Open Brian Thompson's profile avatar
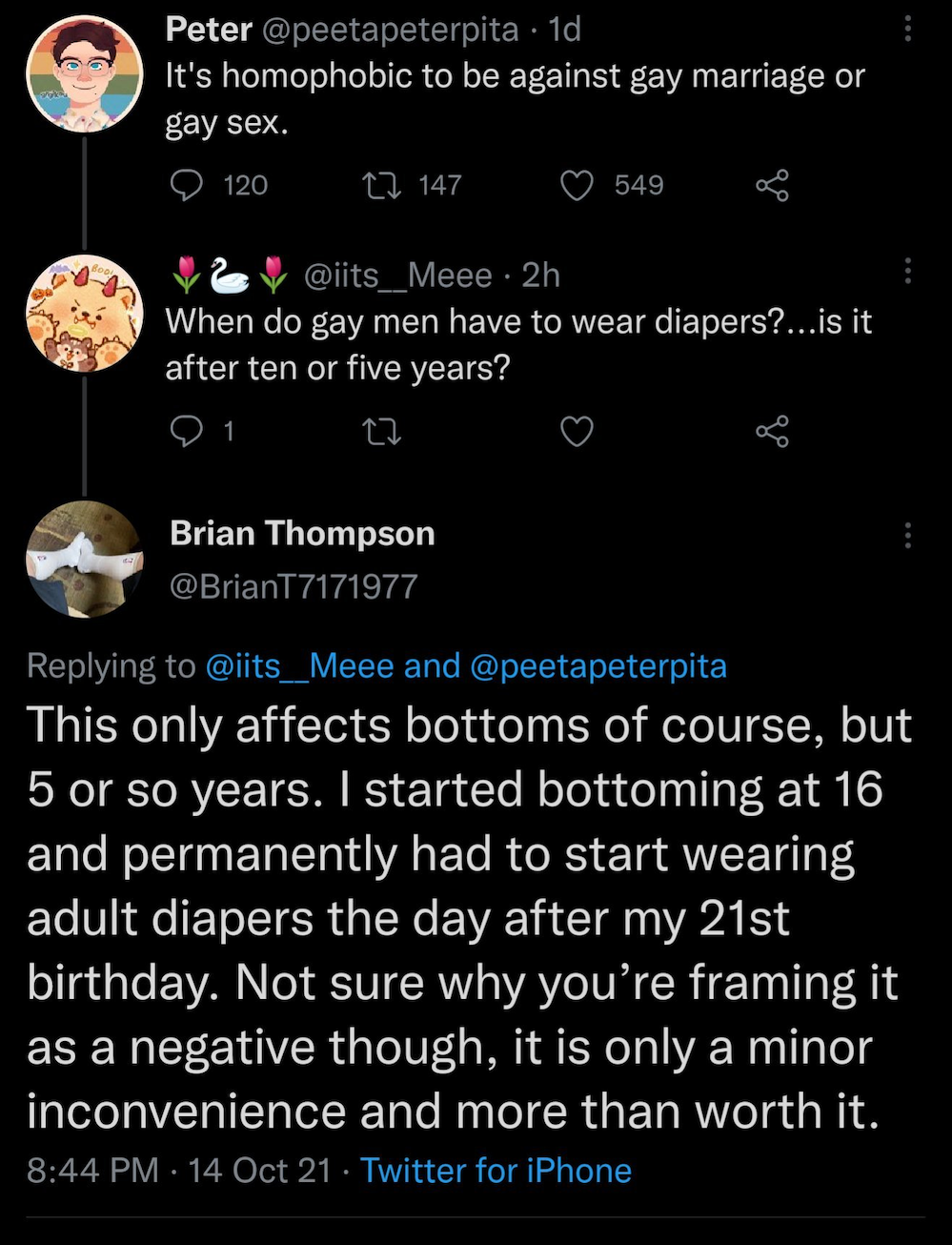 [84, 559]
